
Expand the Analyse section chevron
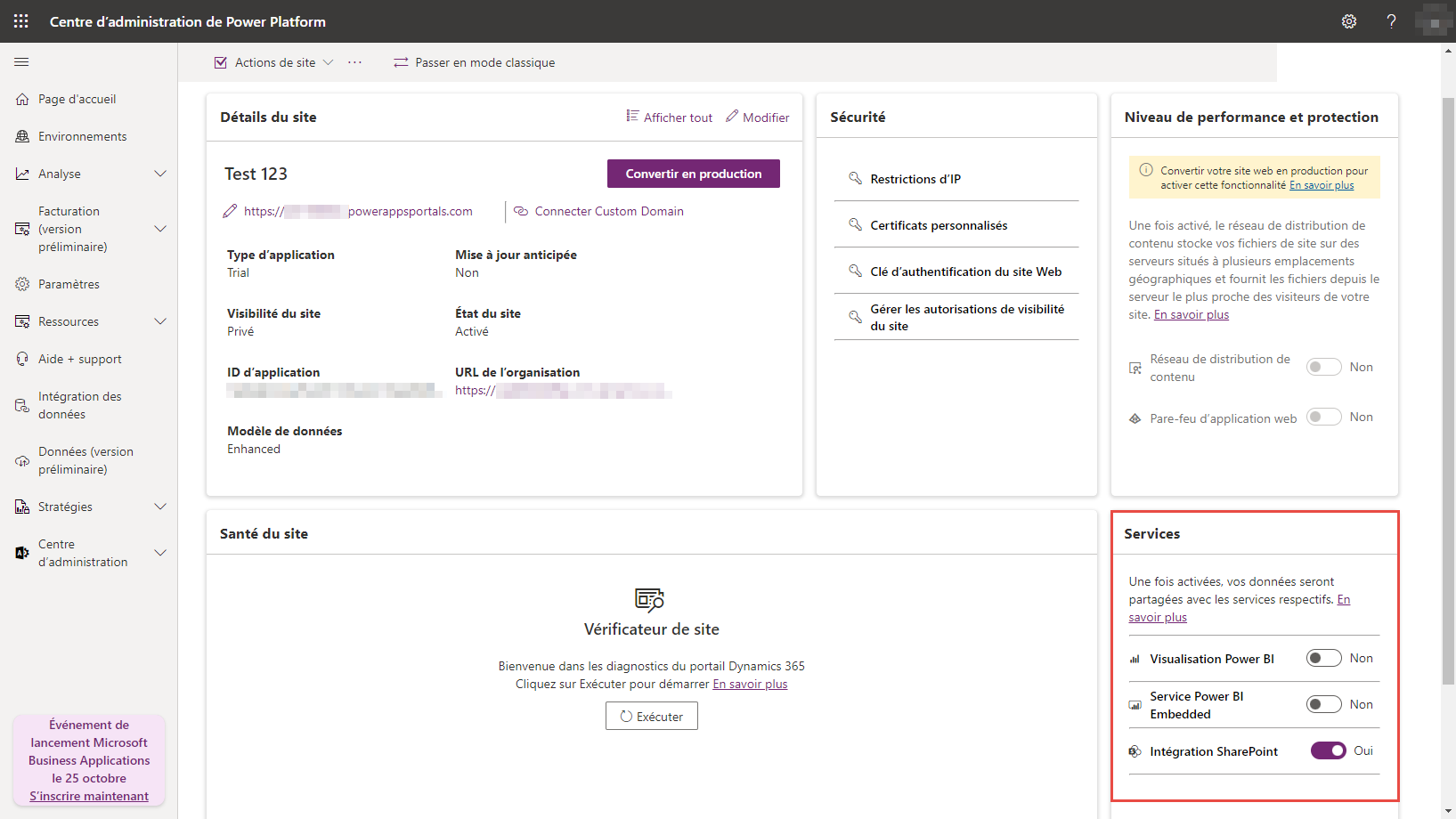(x=160, y=174)
